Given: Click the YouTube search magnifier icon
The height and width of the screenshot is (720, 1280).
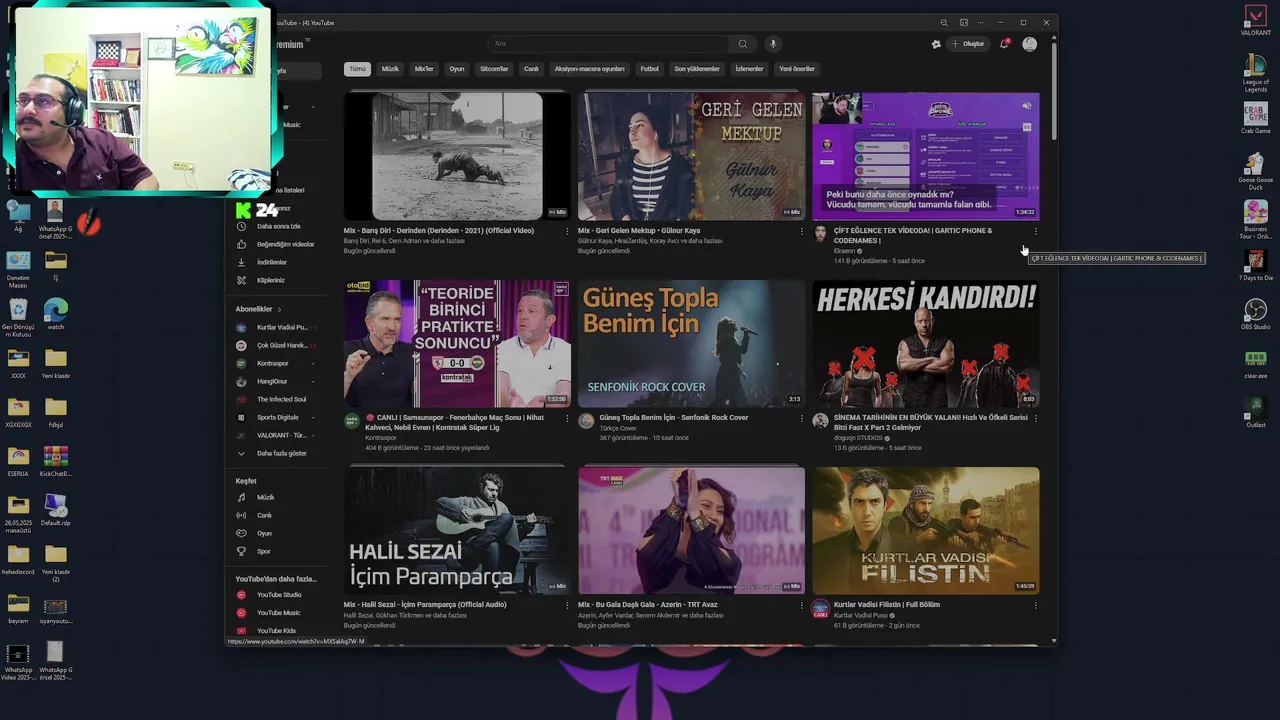Looking at the screenshot, I should tap(742, 44).
